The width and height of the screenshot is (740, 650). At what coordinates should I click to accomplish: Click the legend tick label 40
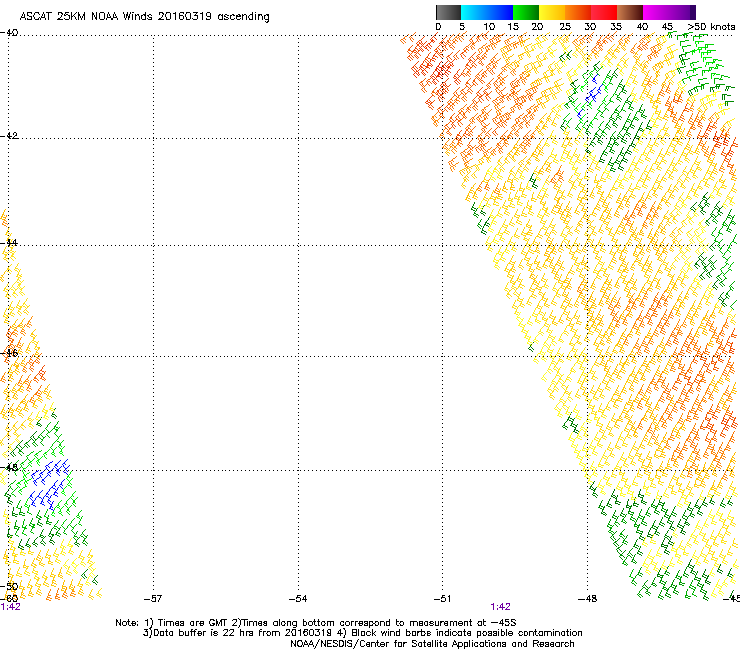pyautogui.click(x=642, y=27)
